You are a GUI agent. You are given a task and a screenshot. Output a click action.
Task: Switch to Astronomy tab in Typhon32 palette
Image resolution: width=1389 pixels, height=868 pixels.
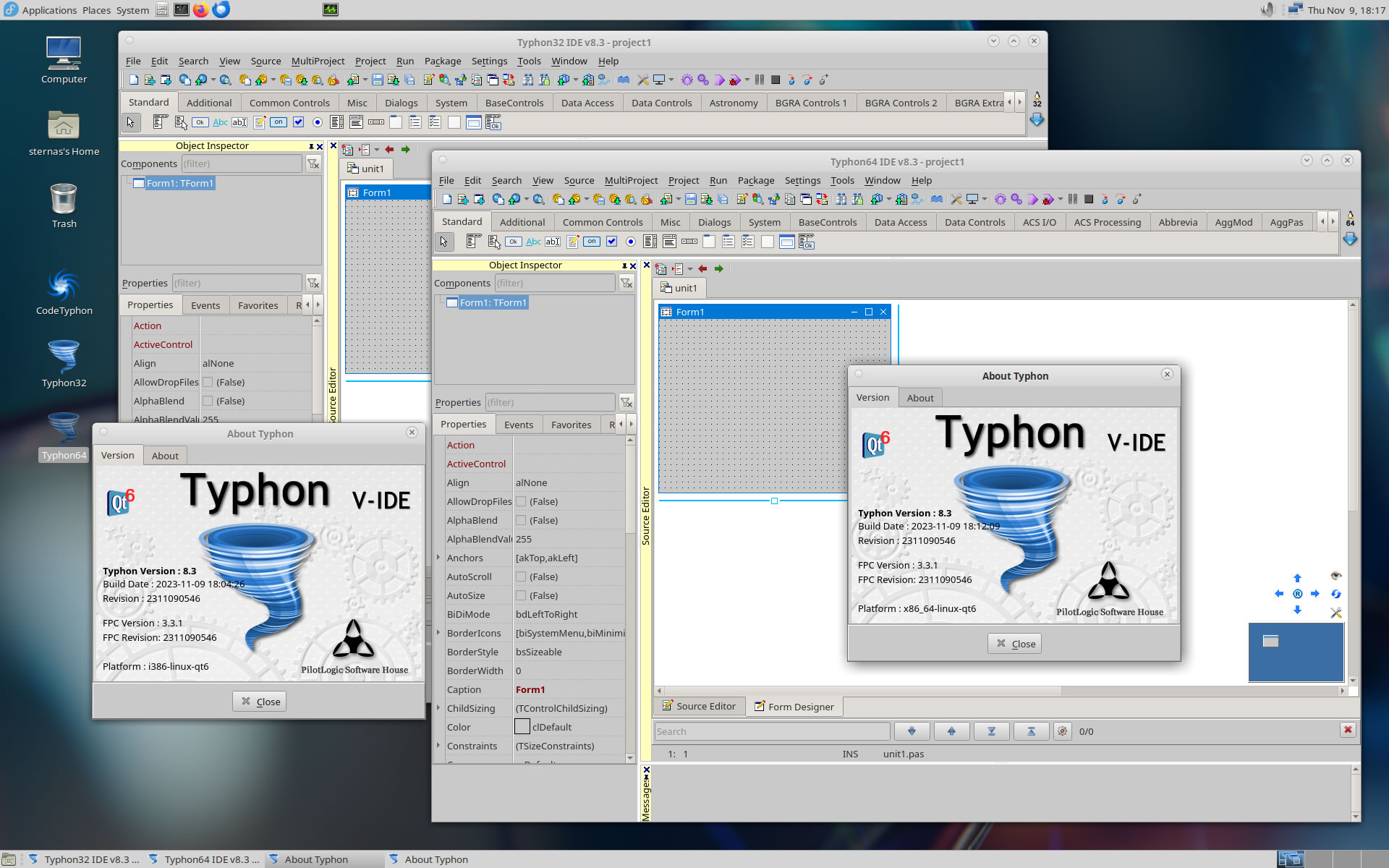tap(734, 103)
